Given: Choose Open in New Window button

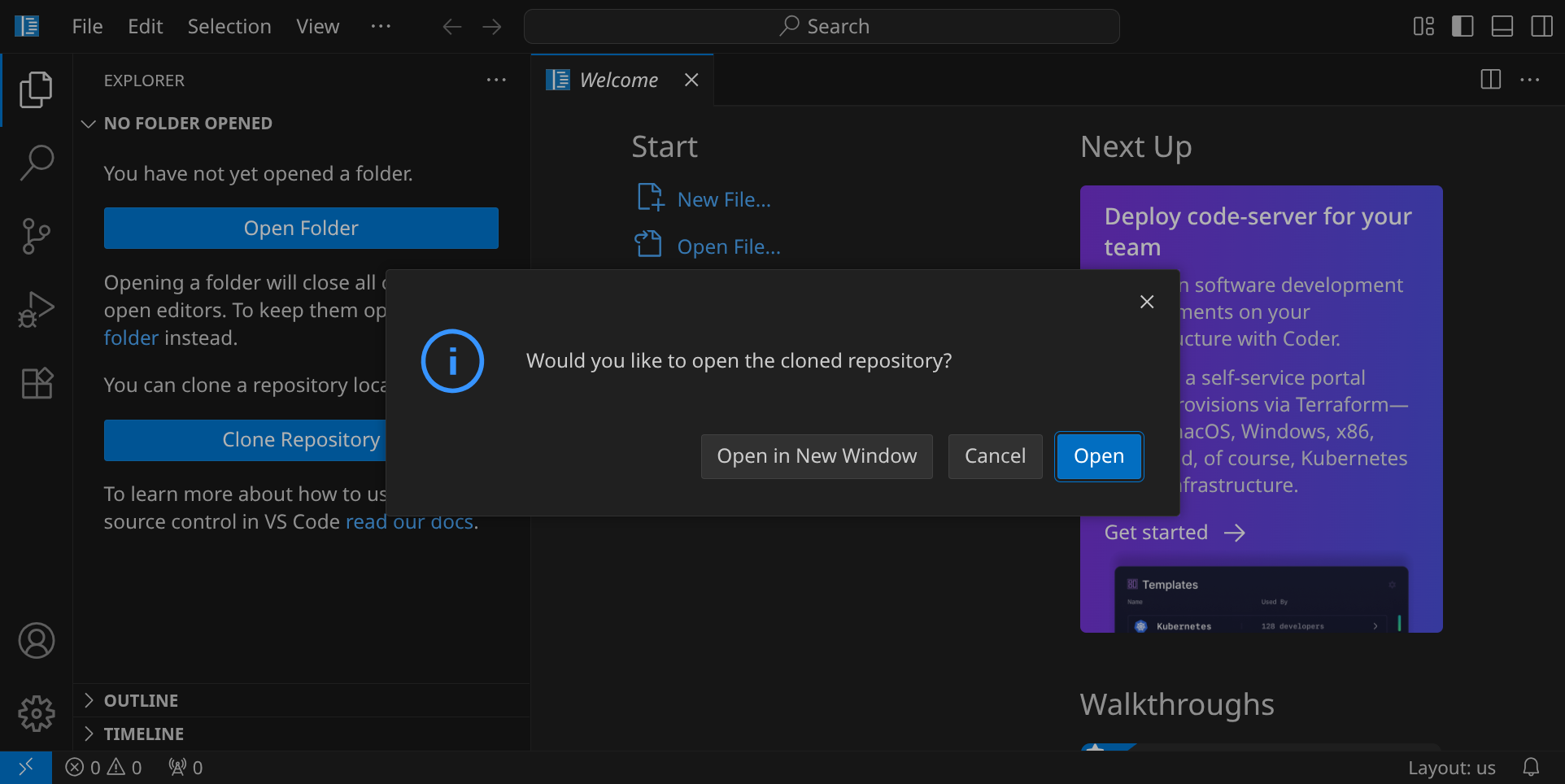Looking at the screenshot, I should click(x=816, y=456).
